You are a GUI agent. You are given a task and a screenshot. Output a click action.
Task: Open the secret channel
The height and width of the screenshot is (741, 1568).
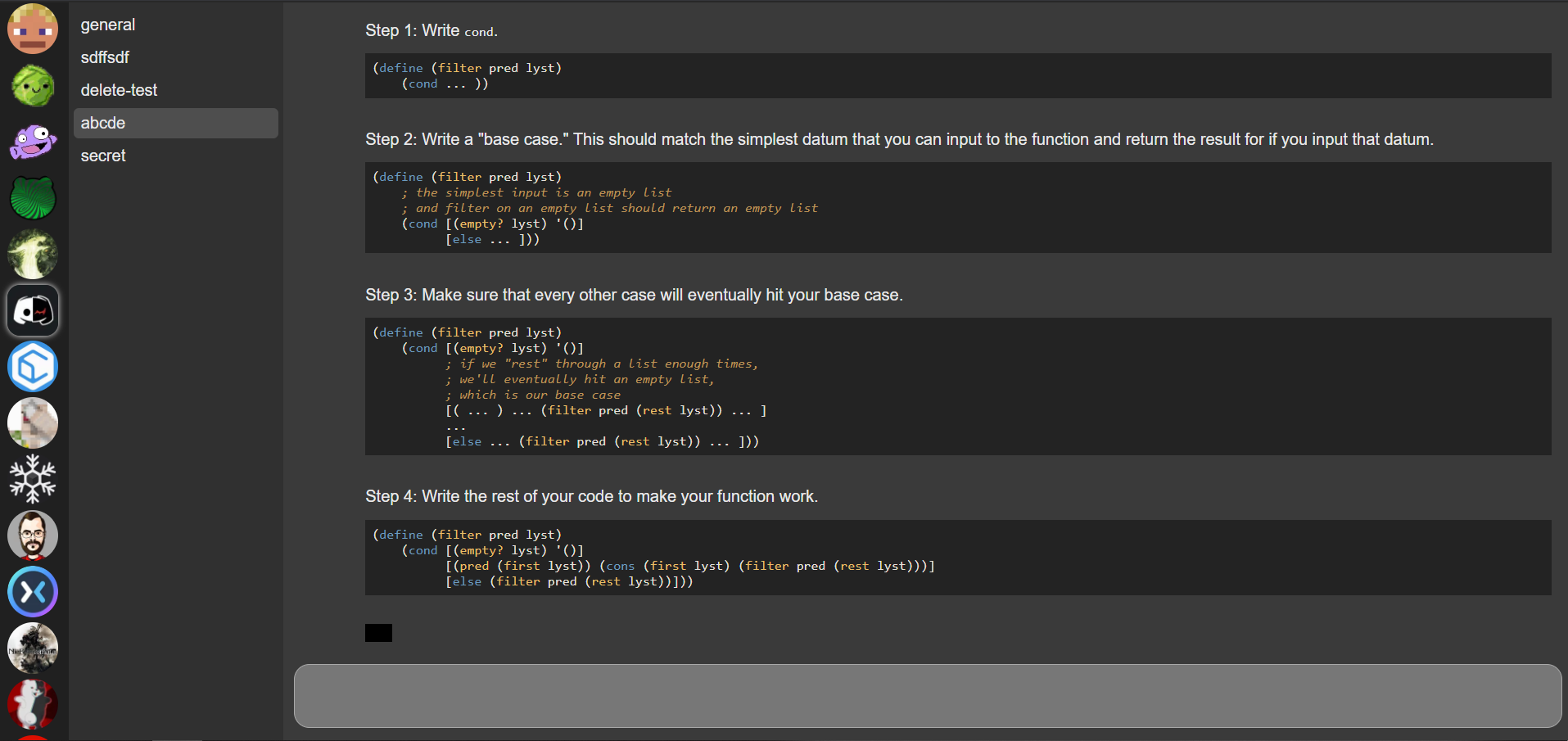(176, 156)
